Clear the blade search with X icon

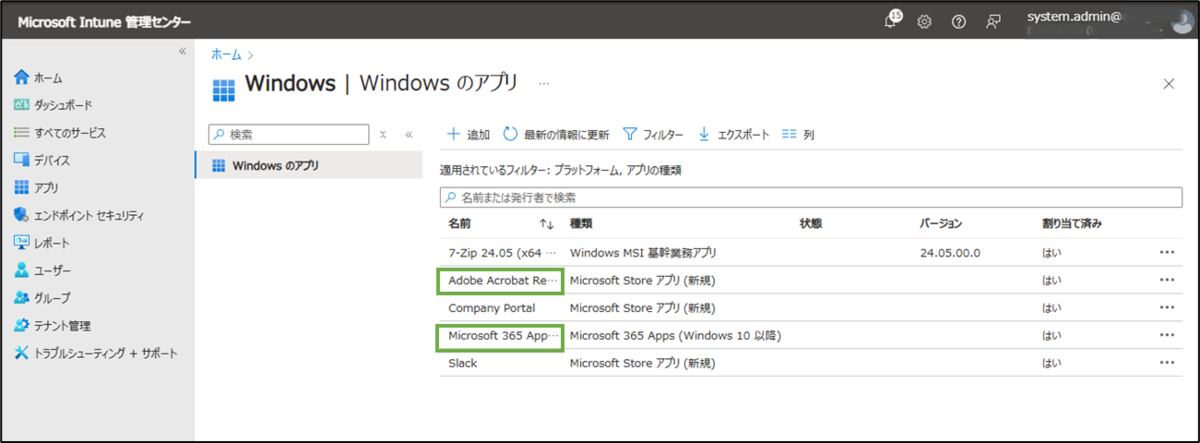click(x=383, y=134)
